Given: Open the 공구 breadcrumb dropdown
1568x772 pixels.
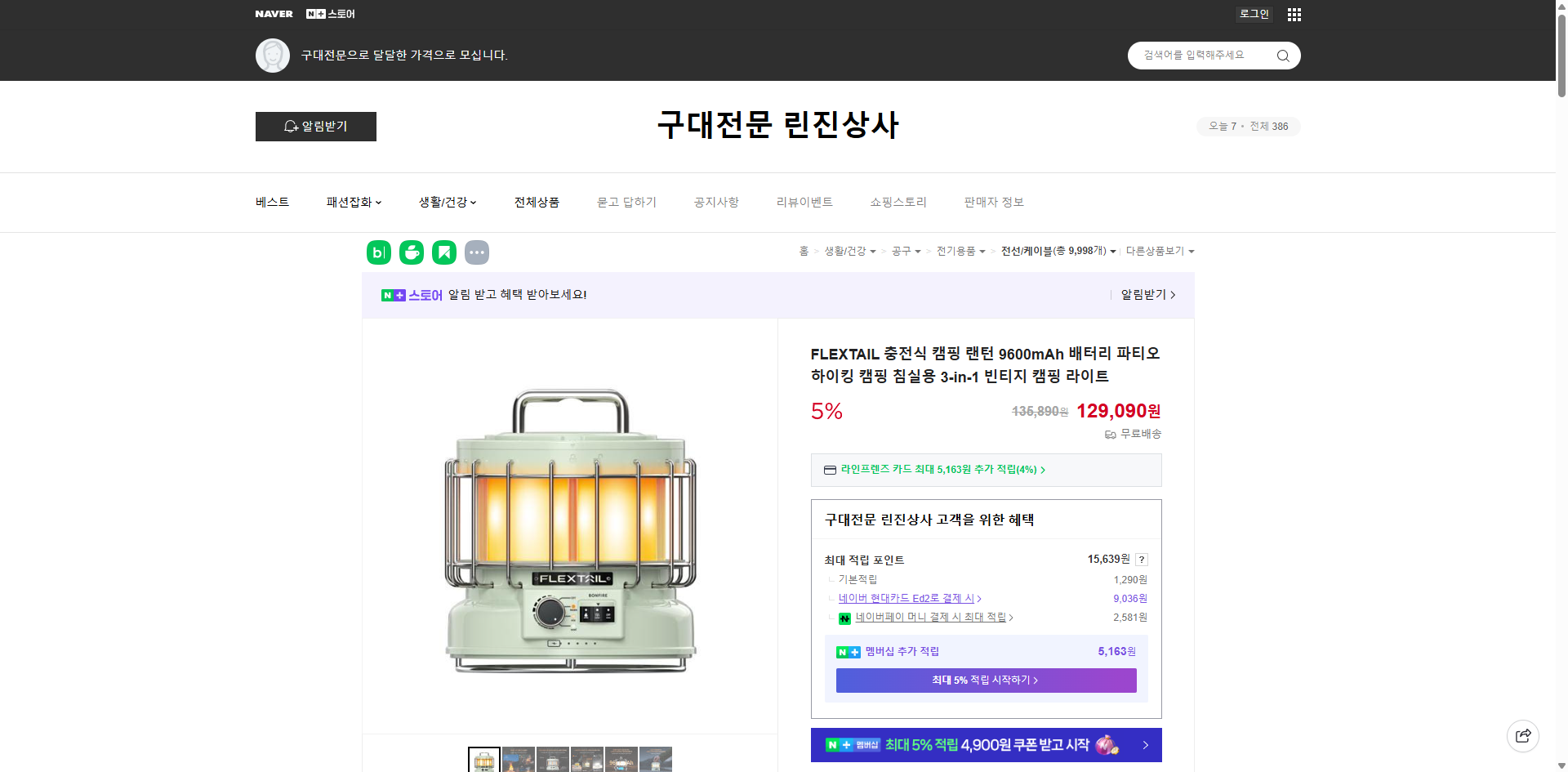Looking at the screenshot, I should 906,252.
